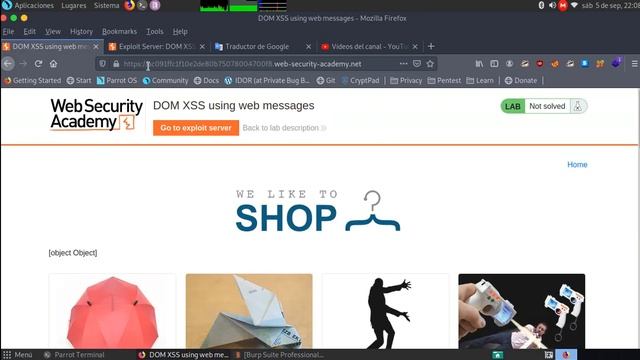Image resolution: width=640 pixels, height=360 pixels.
Task: Reload the current page
Action: click(x=38, y=64)
